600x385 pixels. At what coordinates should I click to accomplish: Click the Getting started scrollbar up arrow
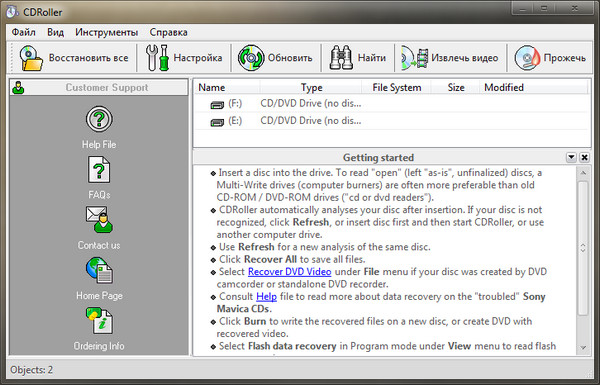[583, 173]
